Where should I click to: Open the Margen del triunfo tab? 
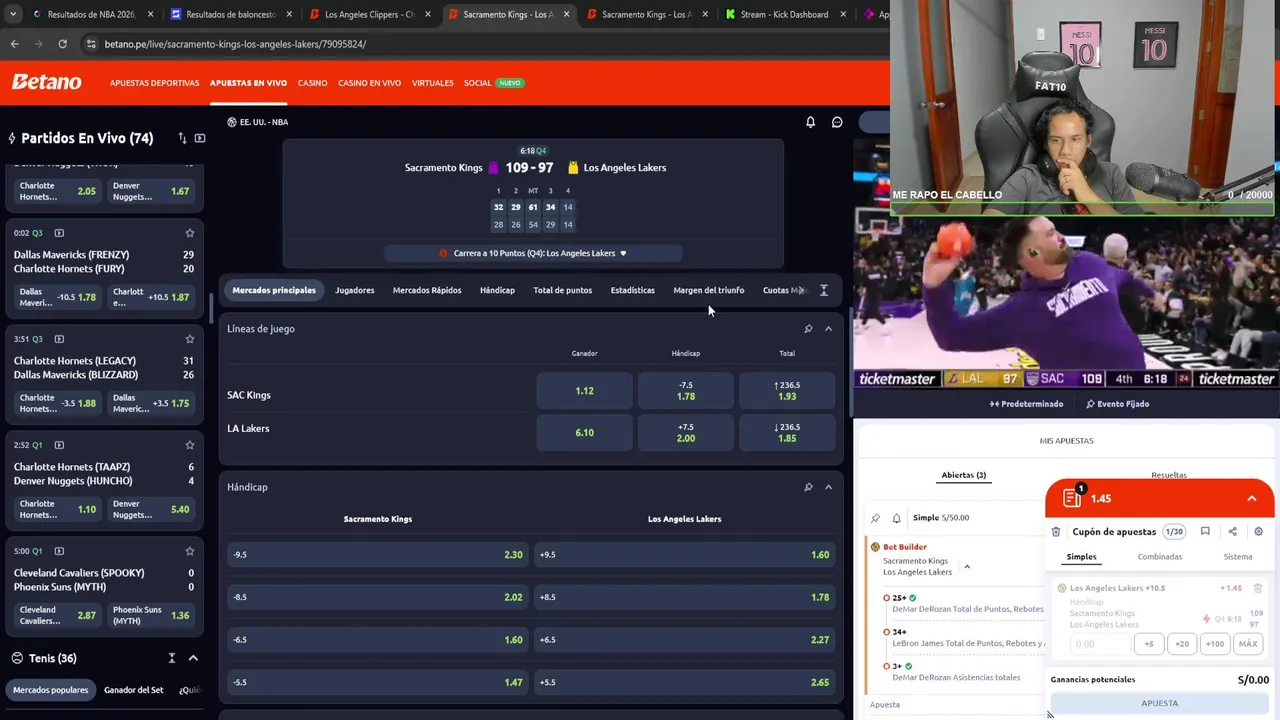point(709,290)
